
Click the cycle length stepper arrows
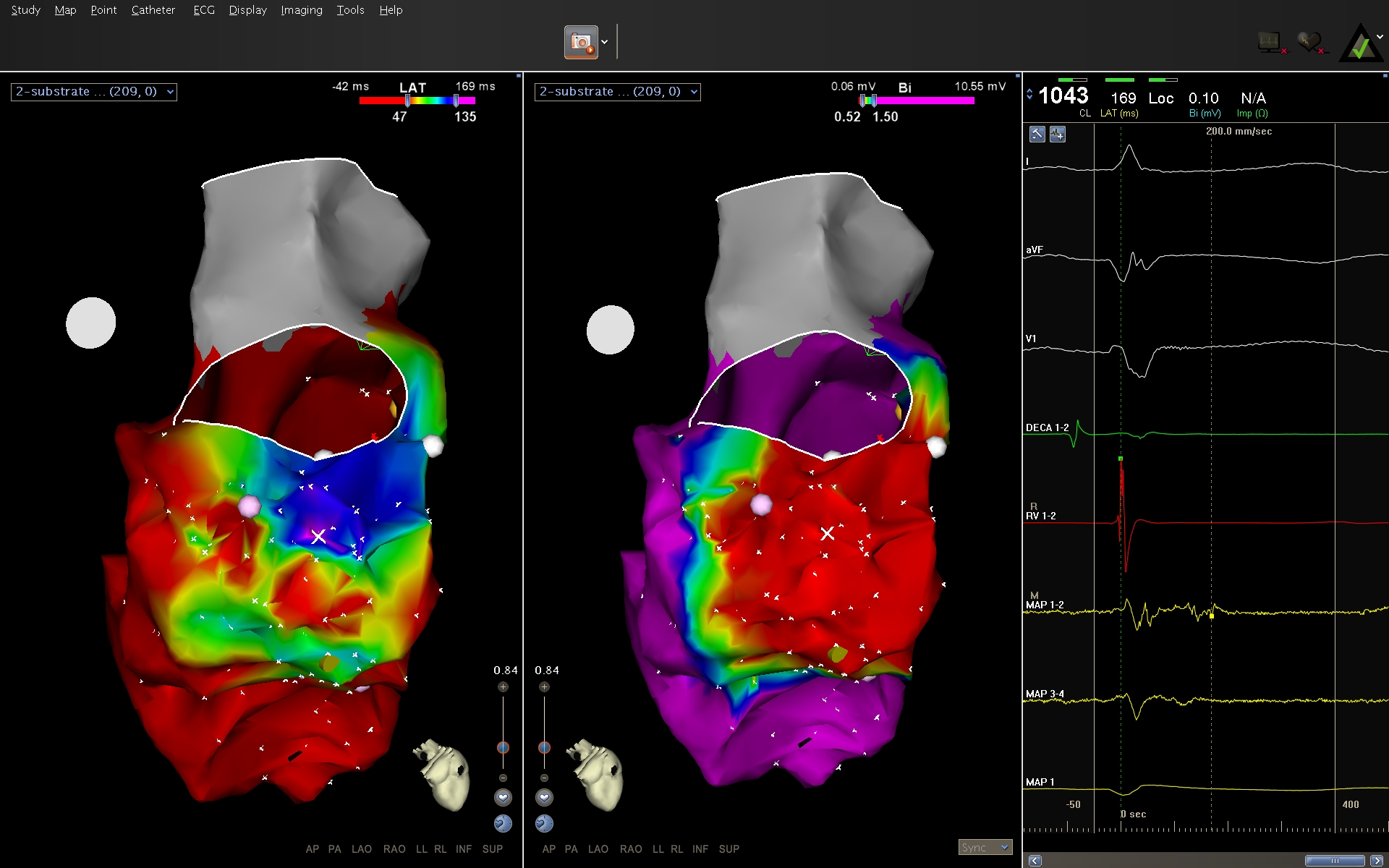tap(1029, 95)
